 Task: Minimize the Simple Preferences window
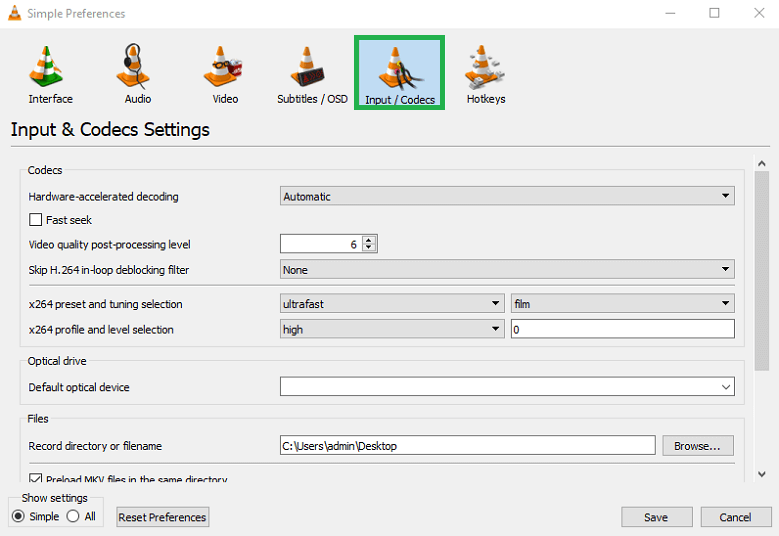pyautogui.click(x=670, y=13)
